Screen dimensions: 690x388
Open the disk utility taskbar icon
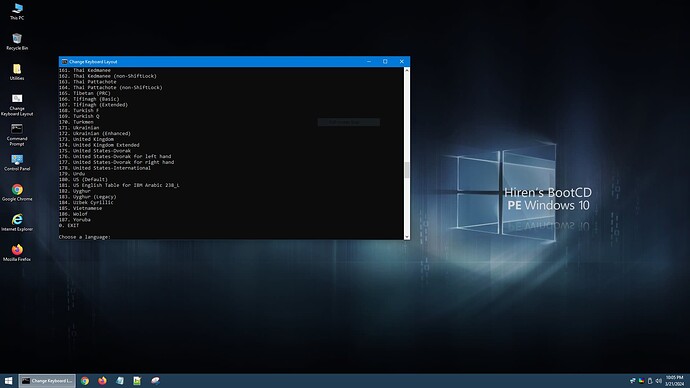click(x=155, y=381)
